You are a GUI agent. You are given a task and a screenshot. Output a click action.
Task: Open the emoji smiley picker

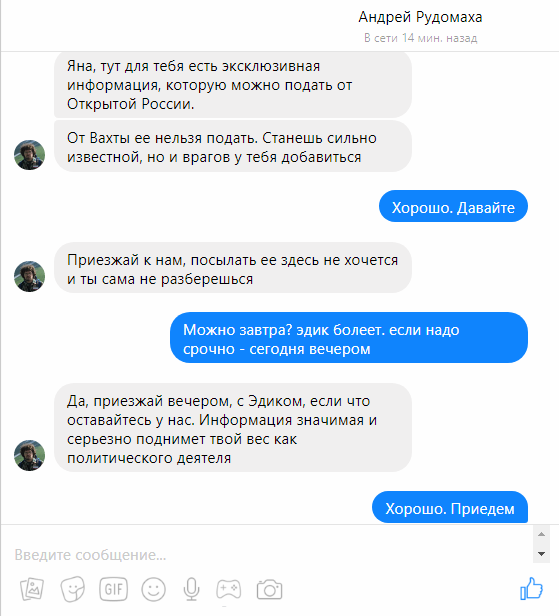pos(154,589)
